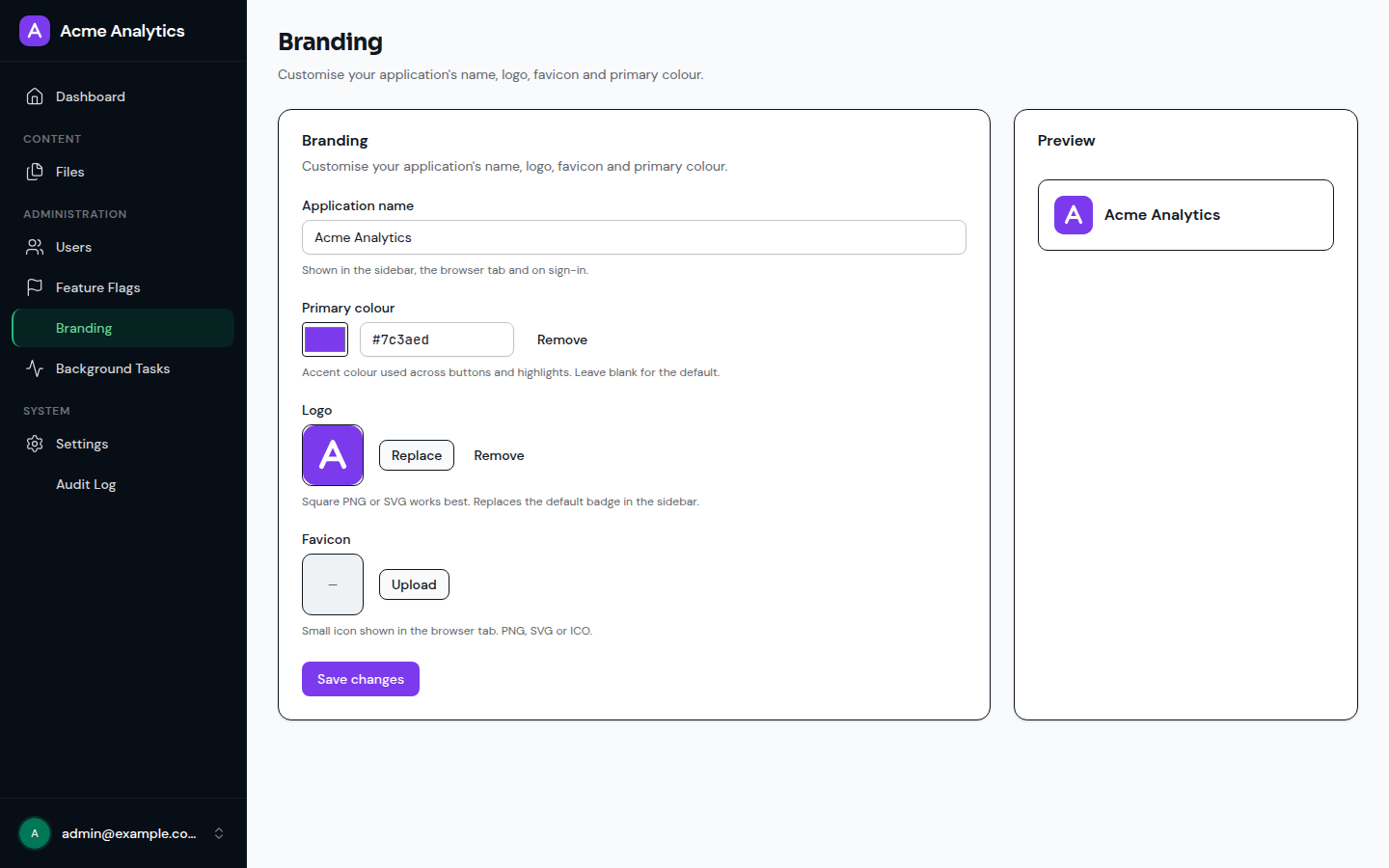Click the Save changes button
The width and height of the screenshot is (1389, 868).
click(361, 679)
